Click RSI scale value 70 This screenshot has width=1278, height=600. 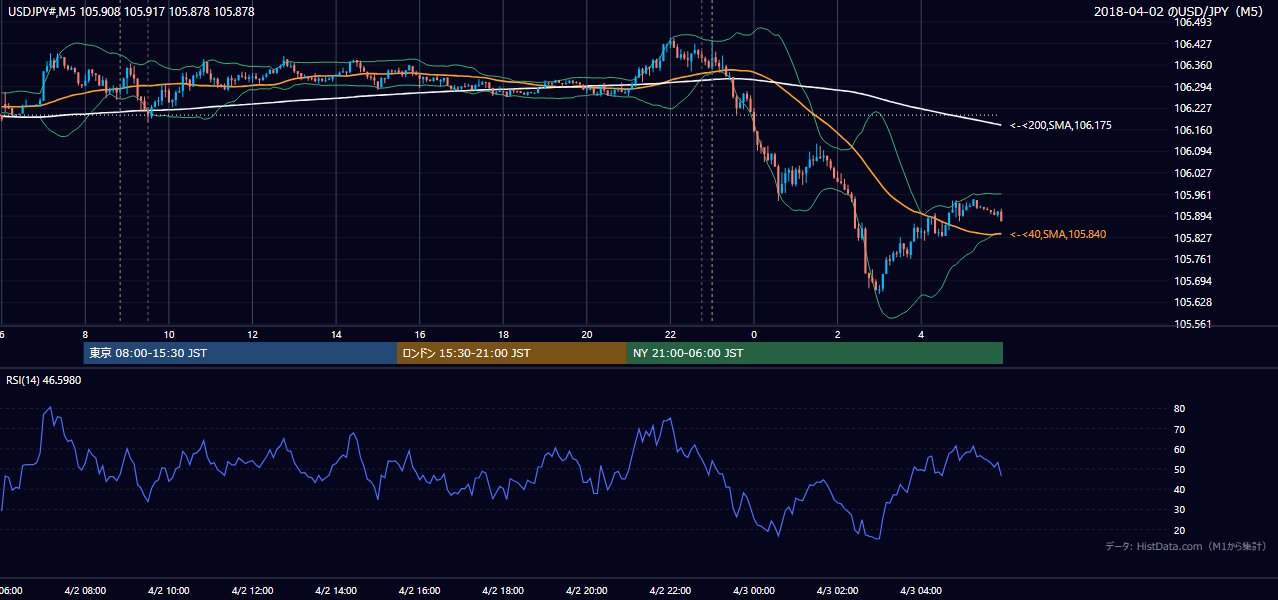pyautogui.click(x=1180, y=429)
